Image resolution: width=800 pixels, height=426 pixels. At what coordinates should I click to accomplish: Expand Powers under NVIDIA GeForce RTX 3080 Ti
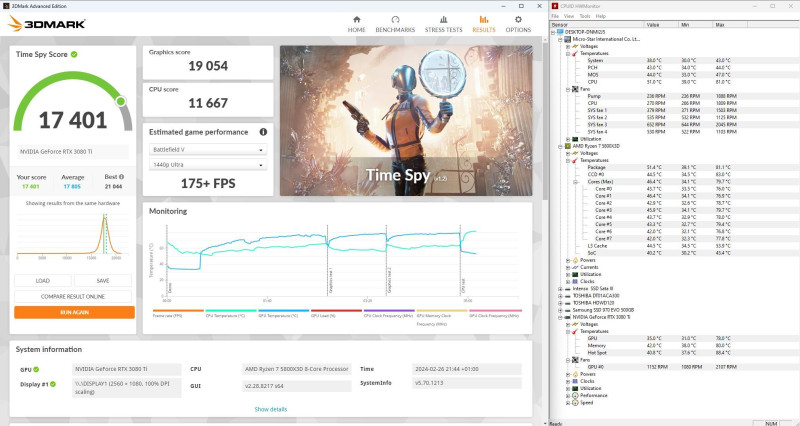(x=568, y=374)
